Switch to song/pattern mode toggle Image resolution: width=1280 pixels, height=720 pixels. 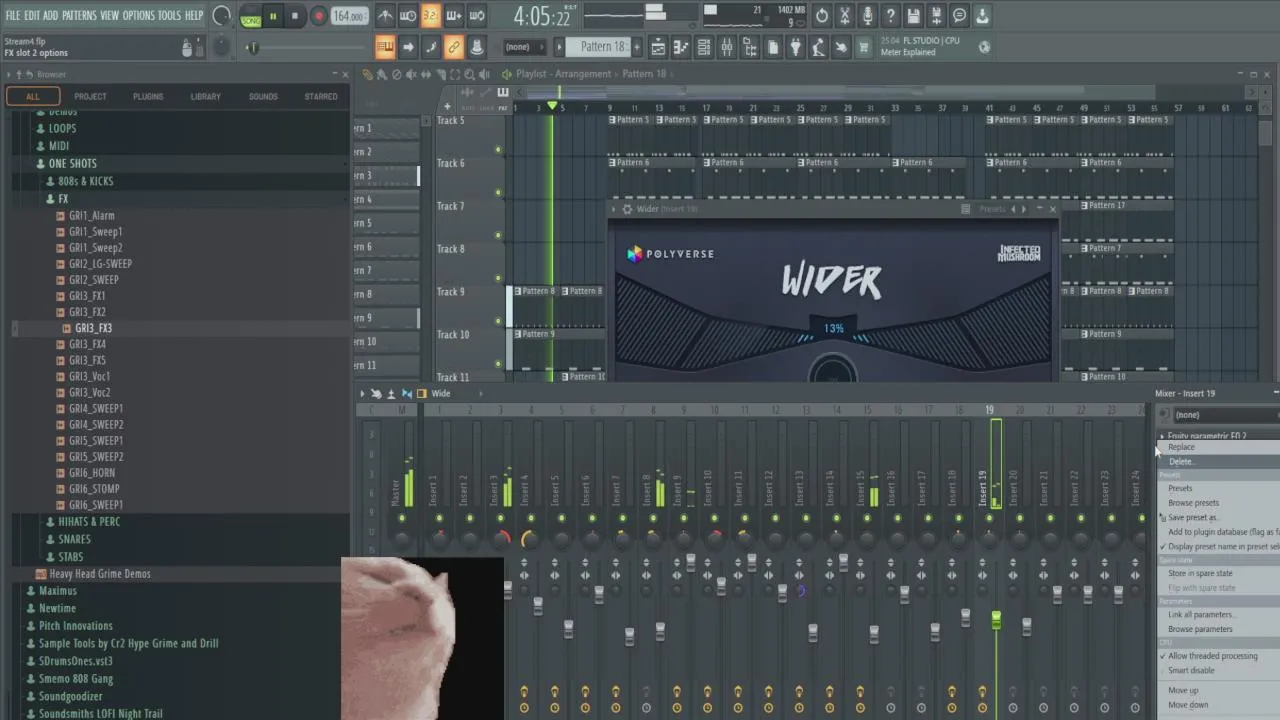pos(250,16)
